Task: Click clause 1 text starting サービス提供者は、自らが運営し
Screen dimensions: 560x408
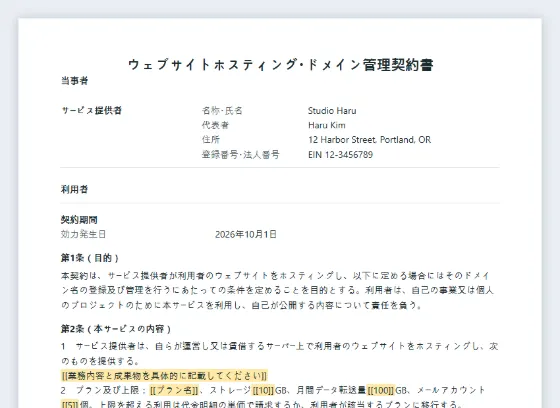Action: pos(279,353)
